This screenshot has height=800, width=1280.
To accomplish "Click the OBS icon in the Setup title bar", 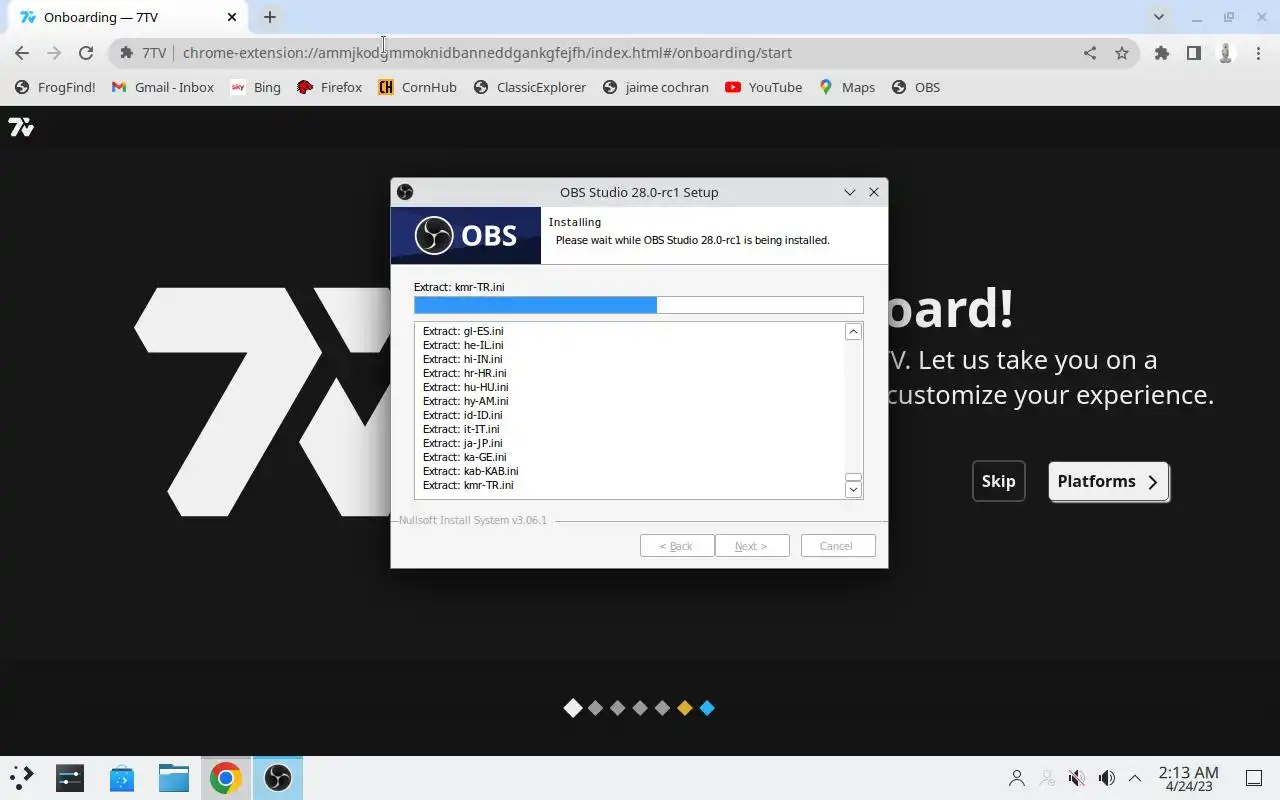I will [405, 192].
